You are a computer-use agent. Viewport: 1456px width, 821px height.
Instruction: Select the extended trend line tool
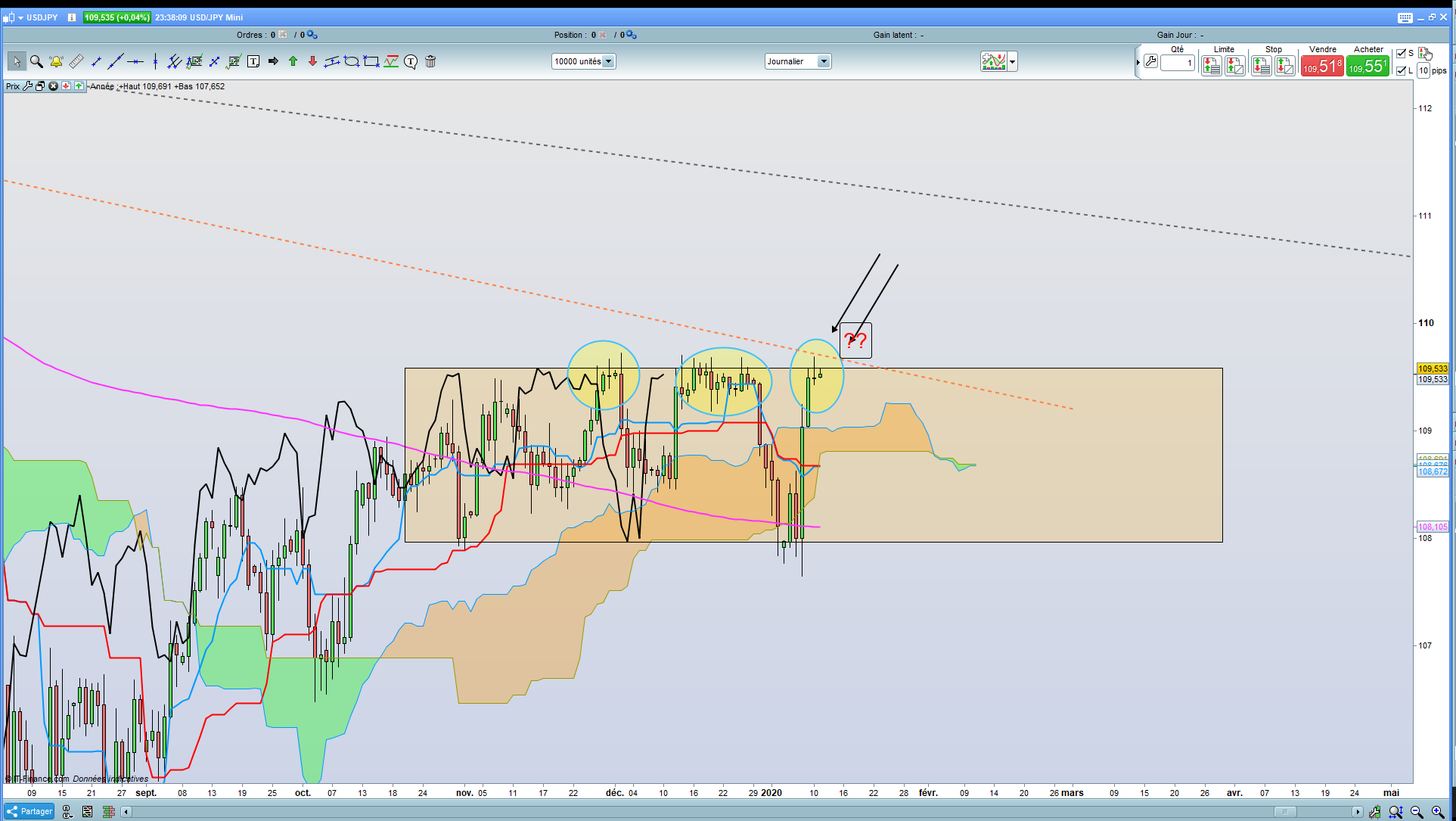(x=116, y=61)
